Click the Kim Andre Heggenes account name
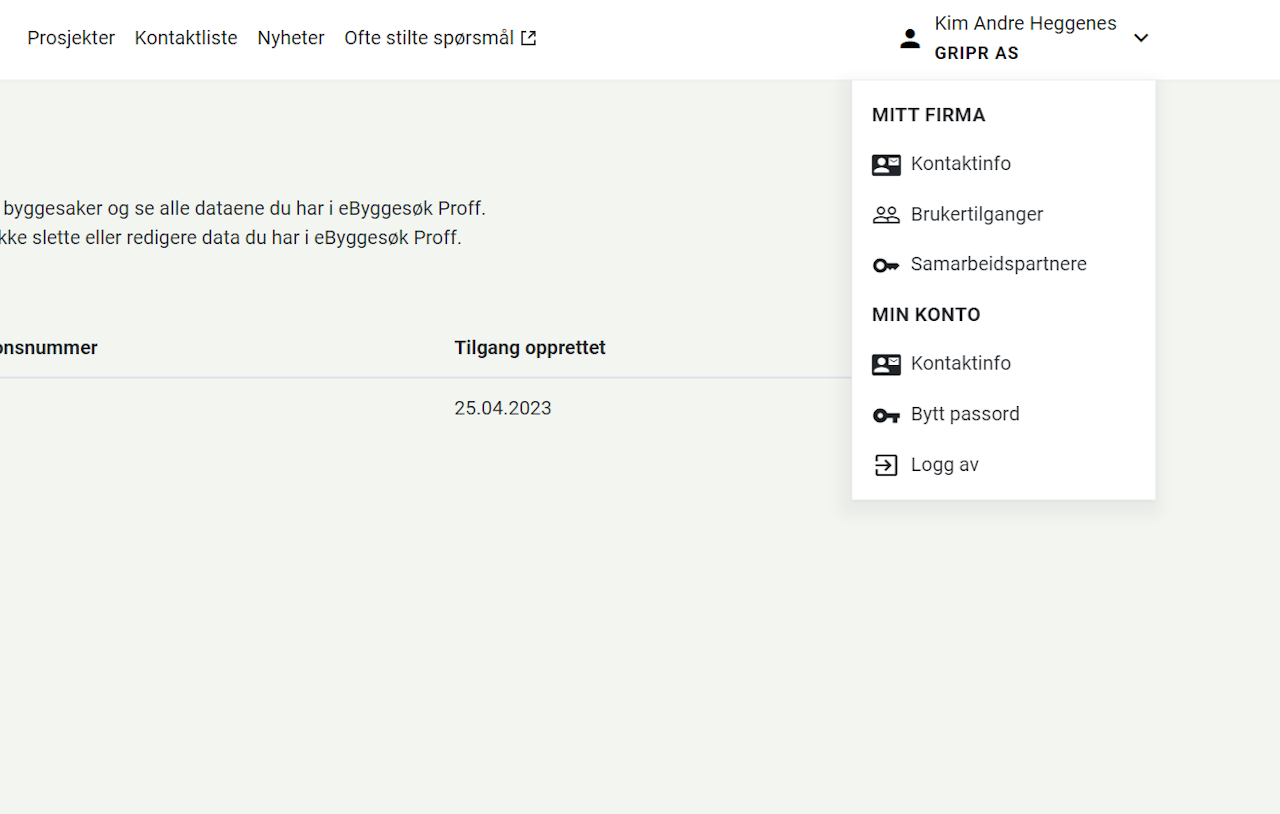This screenshot has width=1280, height=814. coord(1025,24)
